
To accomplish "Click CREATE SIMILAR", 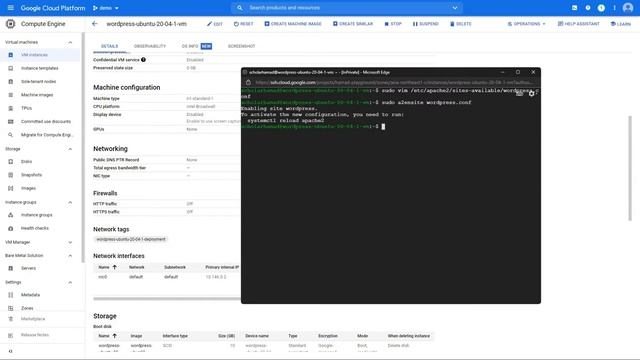I will point(353,24).
